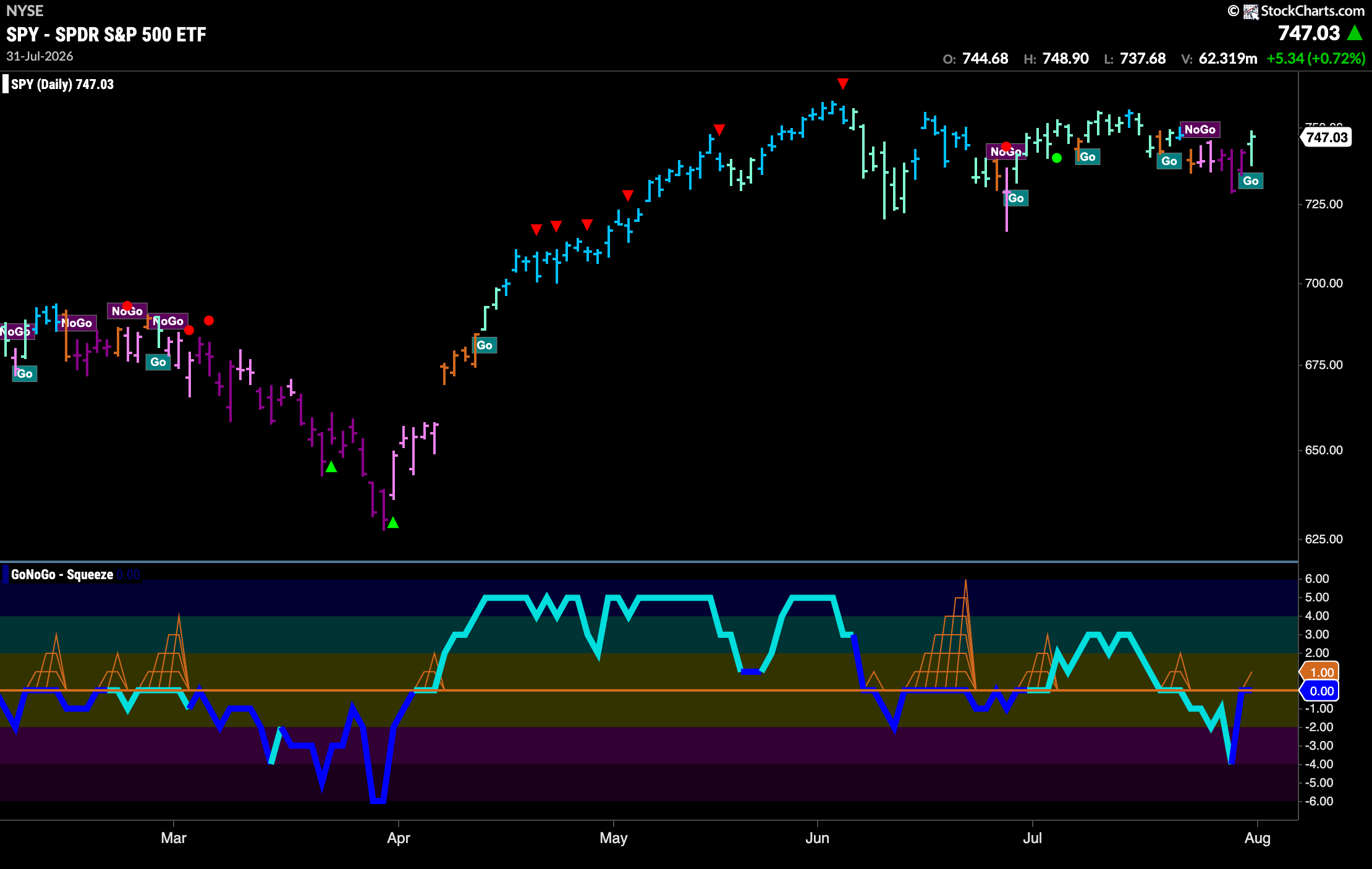Click the red down triangle in mid-May
Screen dimensions: 1372x869
[x=719, y=129]
